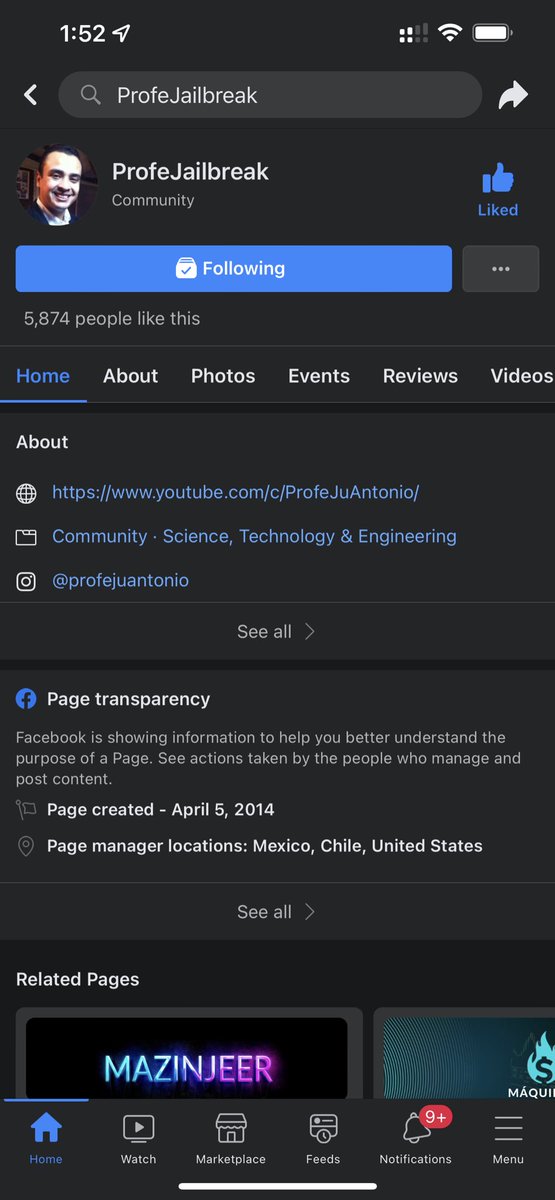Open the Notifications bell icon

tap(416, 1129)
